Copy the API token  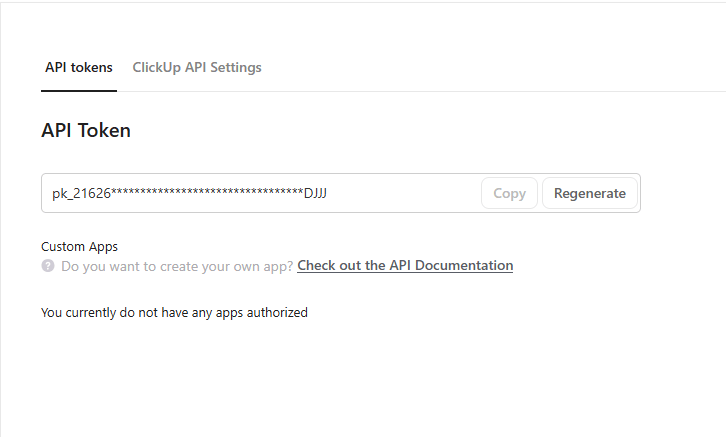pyautogui.click(x=509, y=193)
